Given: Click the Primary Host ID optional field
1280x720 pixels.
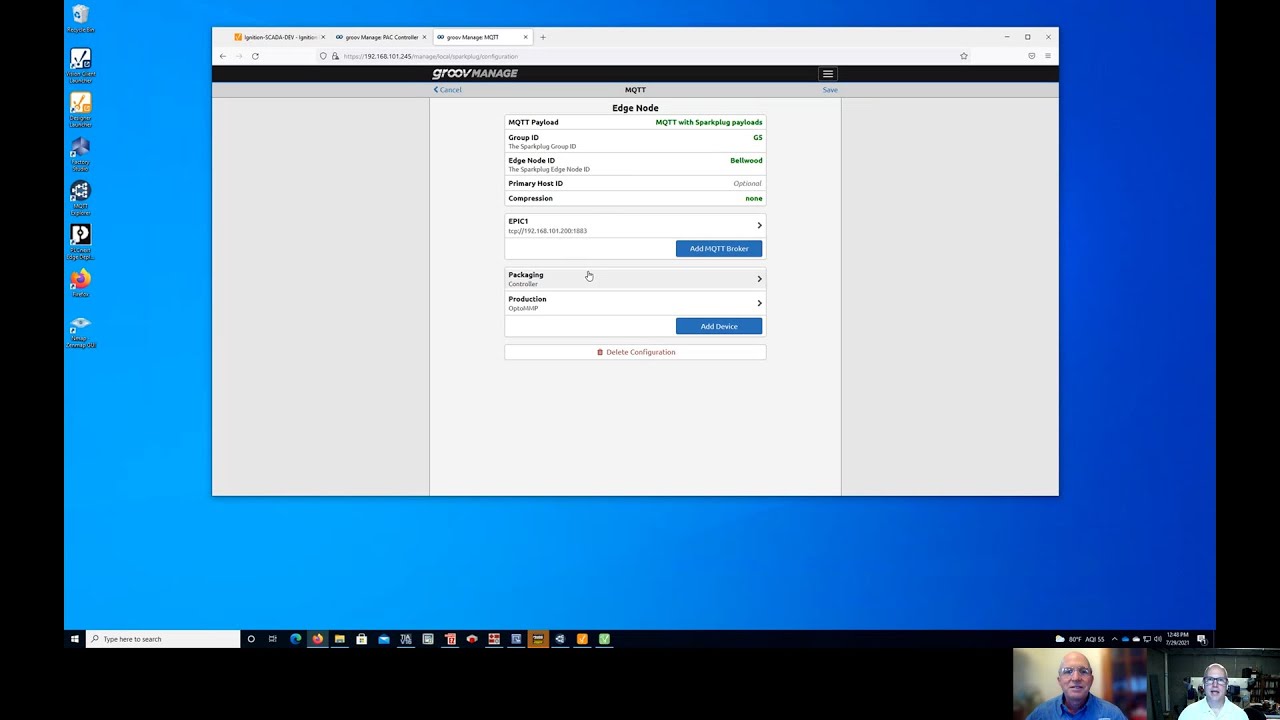Looking at the screenshot, I should point(635,183).
